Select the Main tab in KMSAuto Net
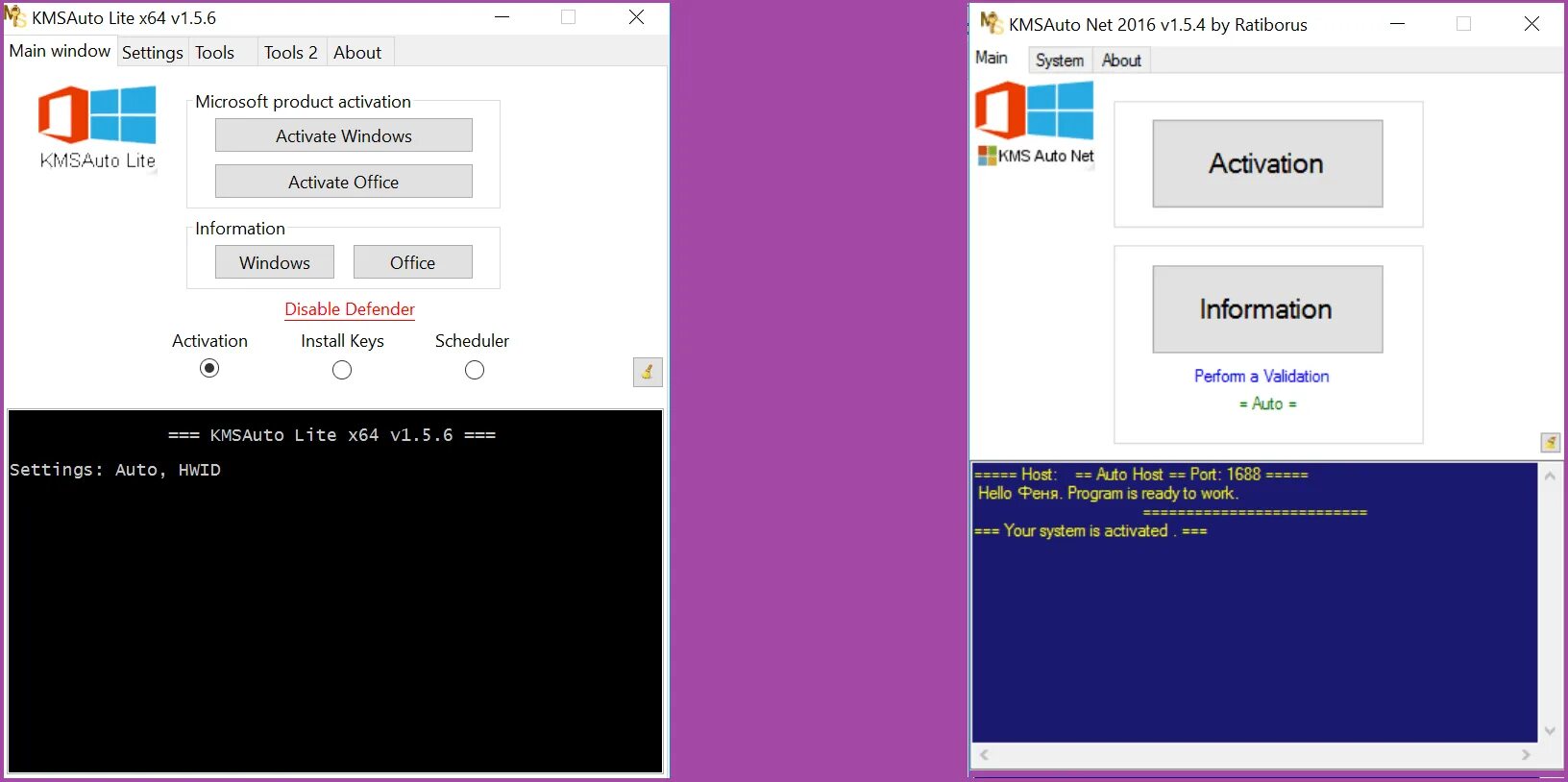 click(x=992, y=58)
